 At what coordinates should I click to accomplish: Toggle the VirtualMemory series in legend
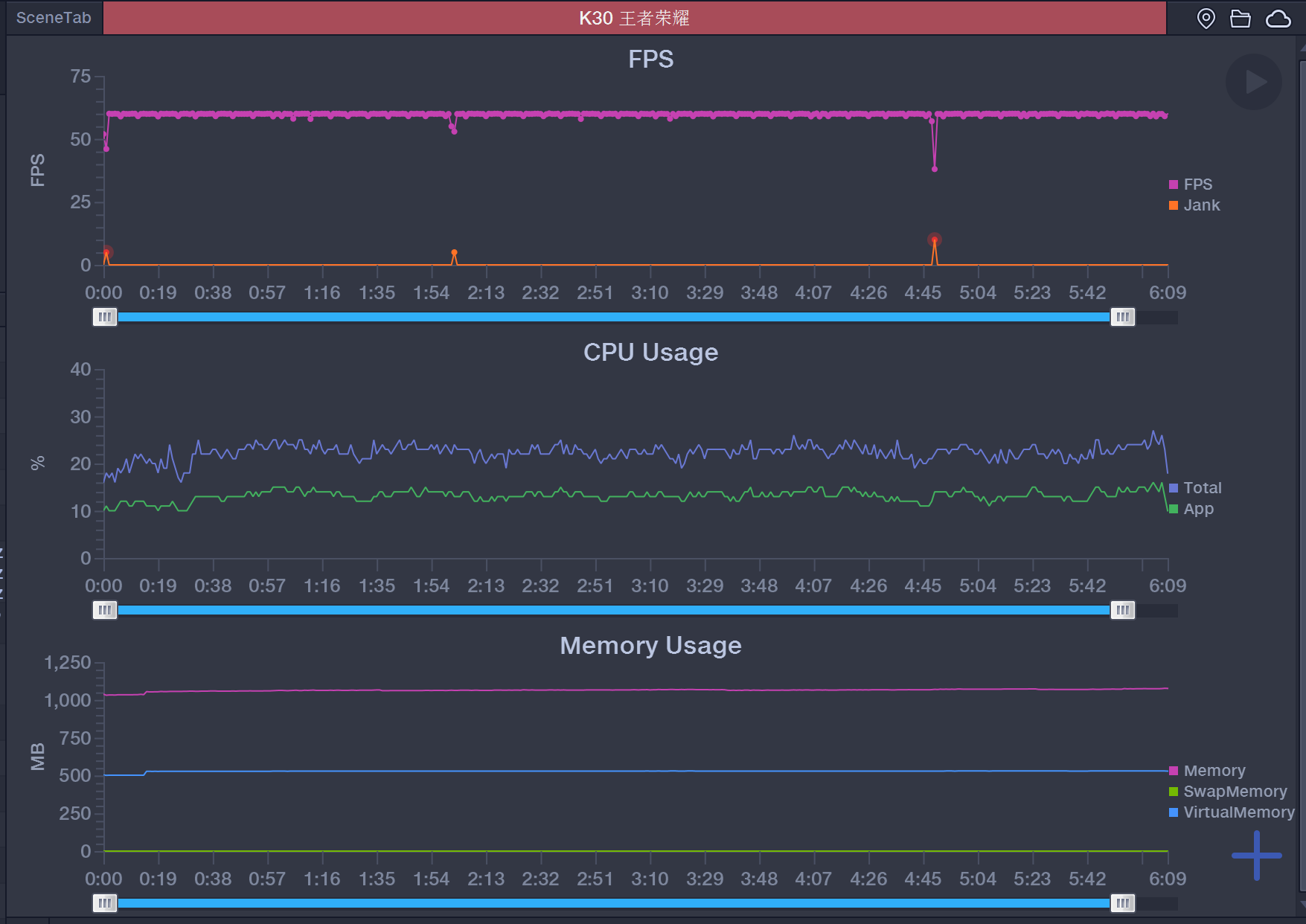coord(1232,812)
